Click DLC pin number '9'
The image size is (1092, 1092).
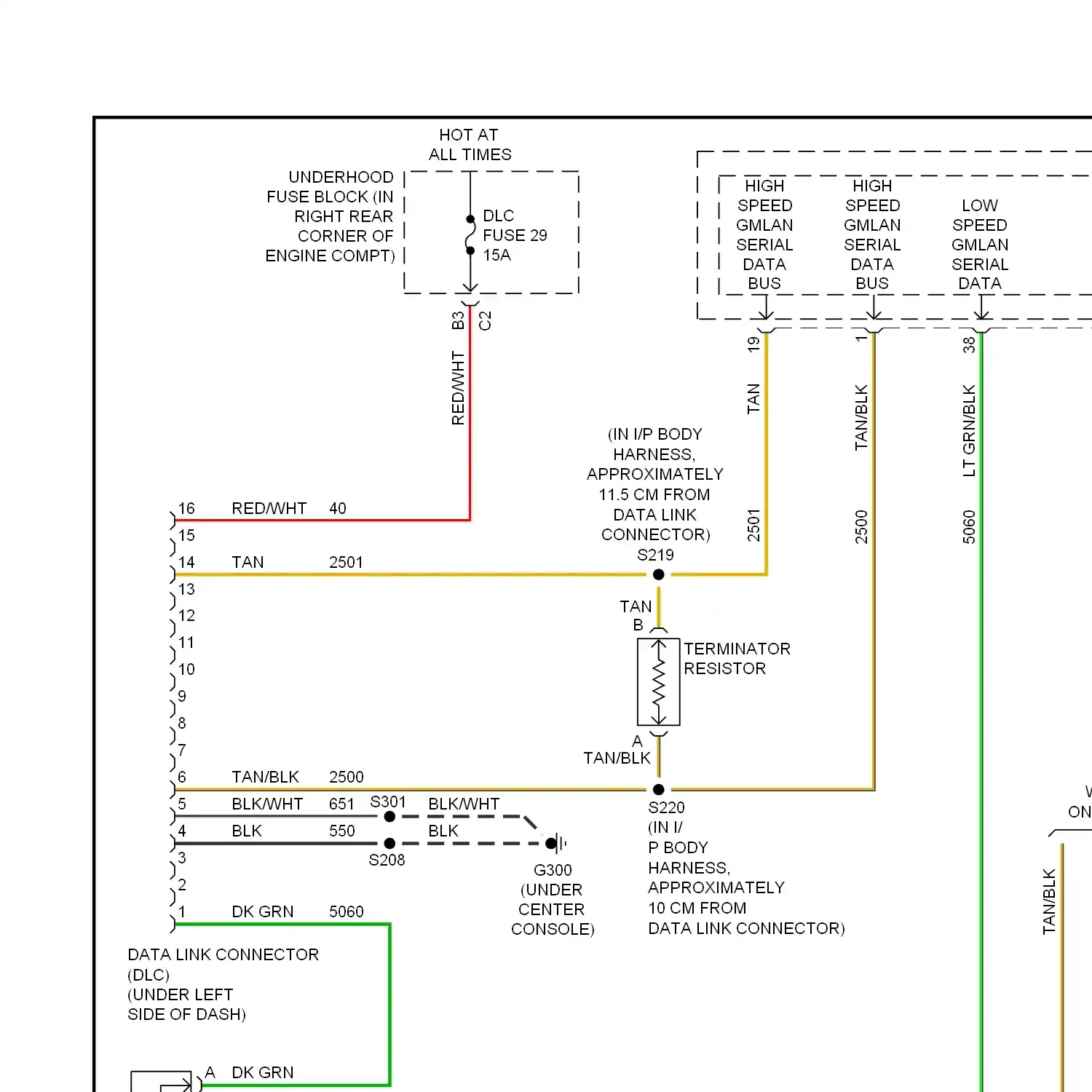[x=182, y=696]
